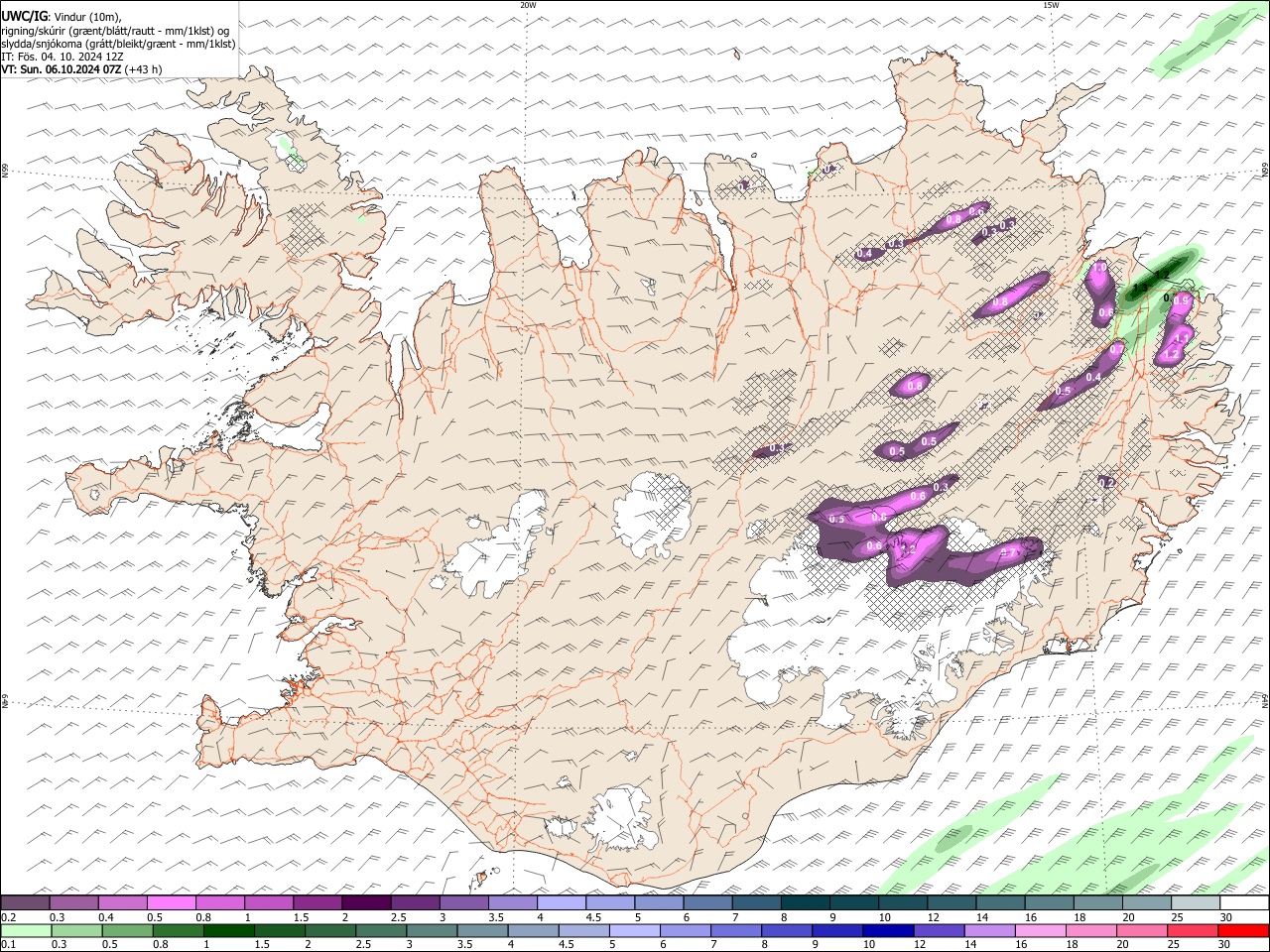
Task: Click the 12 label on the snow scale
Action: click(935, 917)
